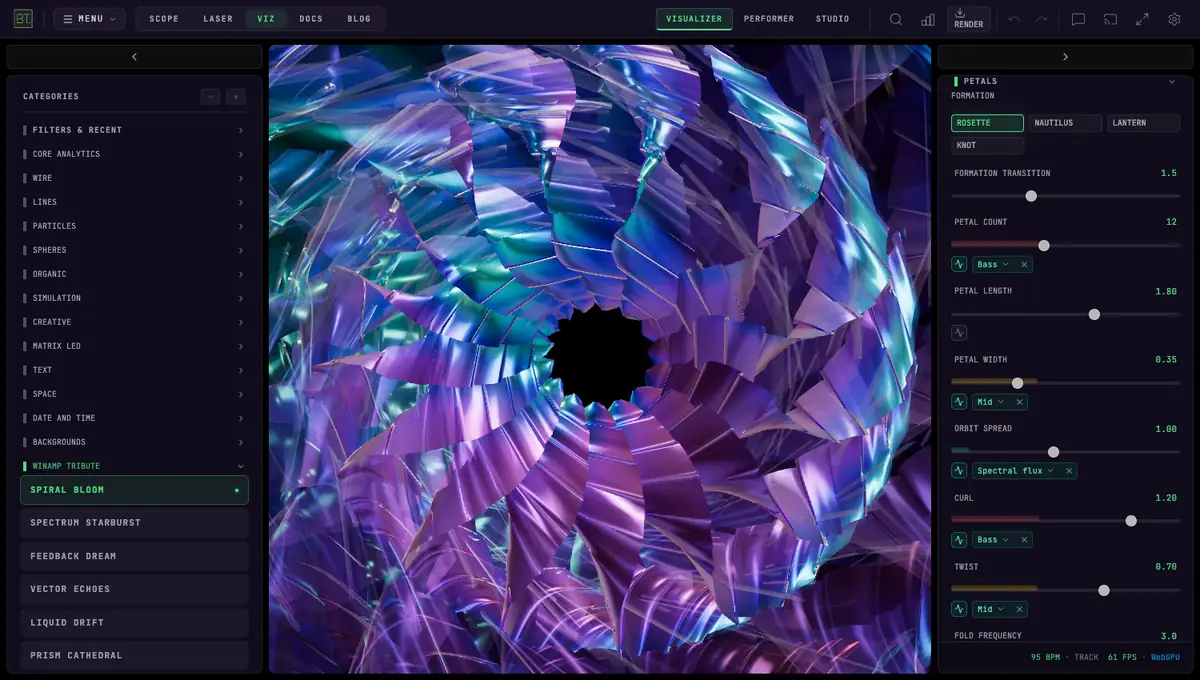Click the Spiral Bloom visualization canvas
1200x680 pixels.
pyautogui.click(x=600, y=358)
